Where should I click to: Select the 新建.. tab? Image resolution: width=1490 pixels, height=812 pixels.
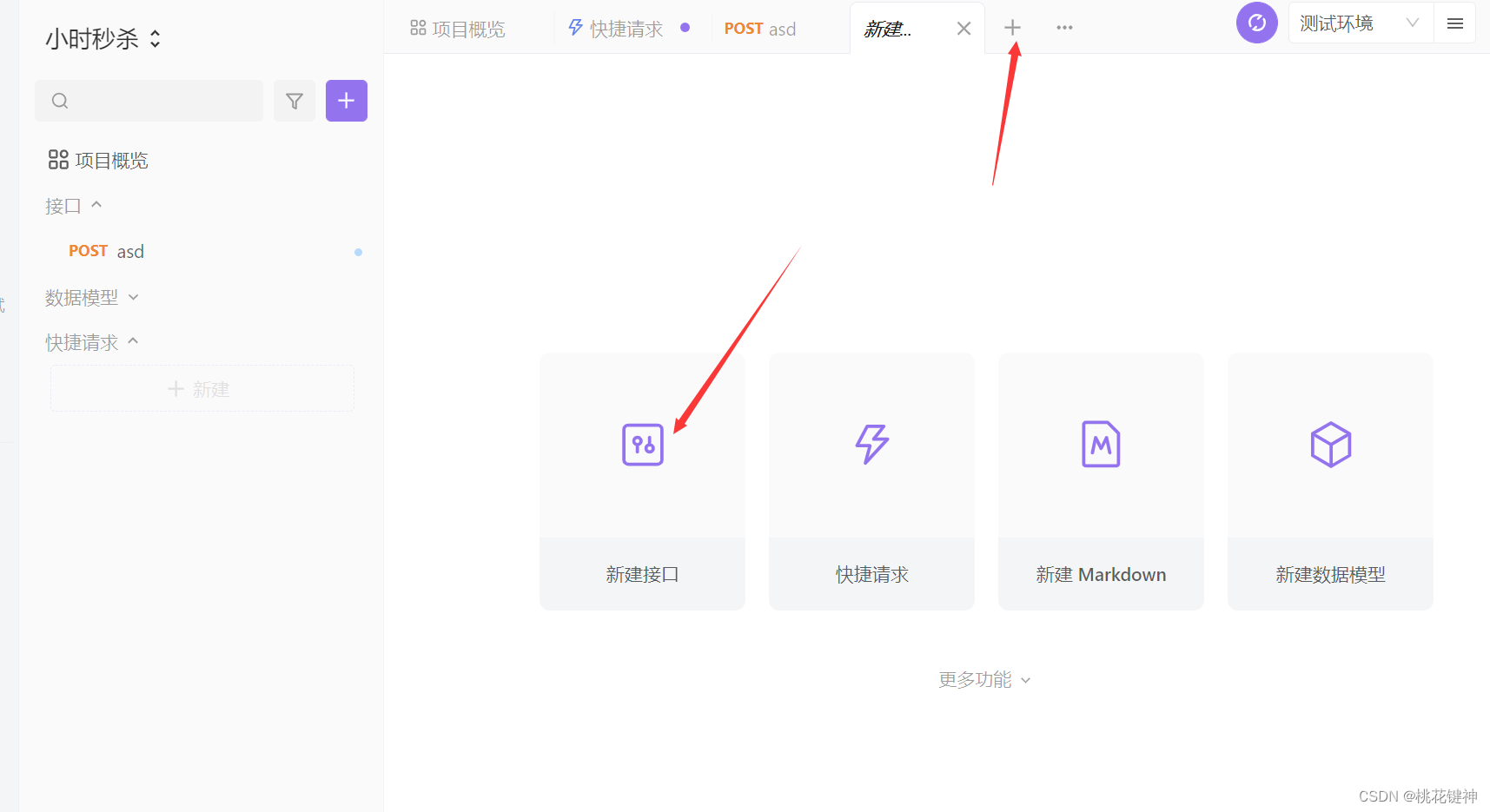point(888,30)
